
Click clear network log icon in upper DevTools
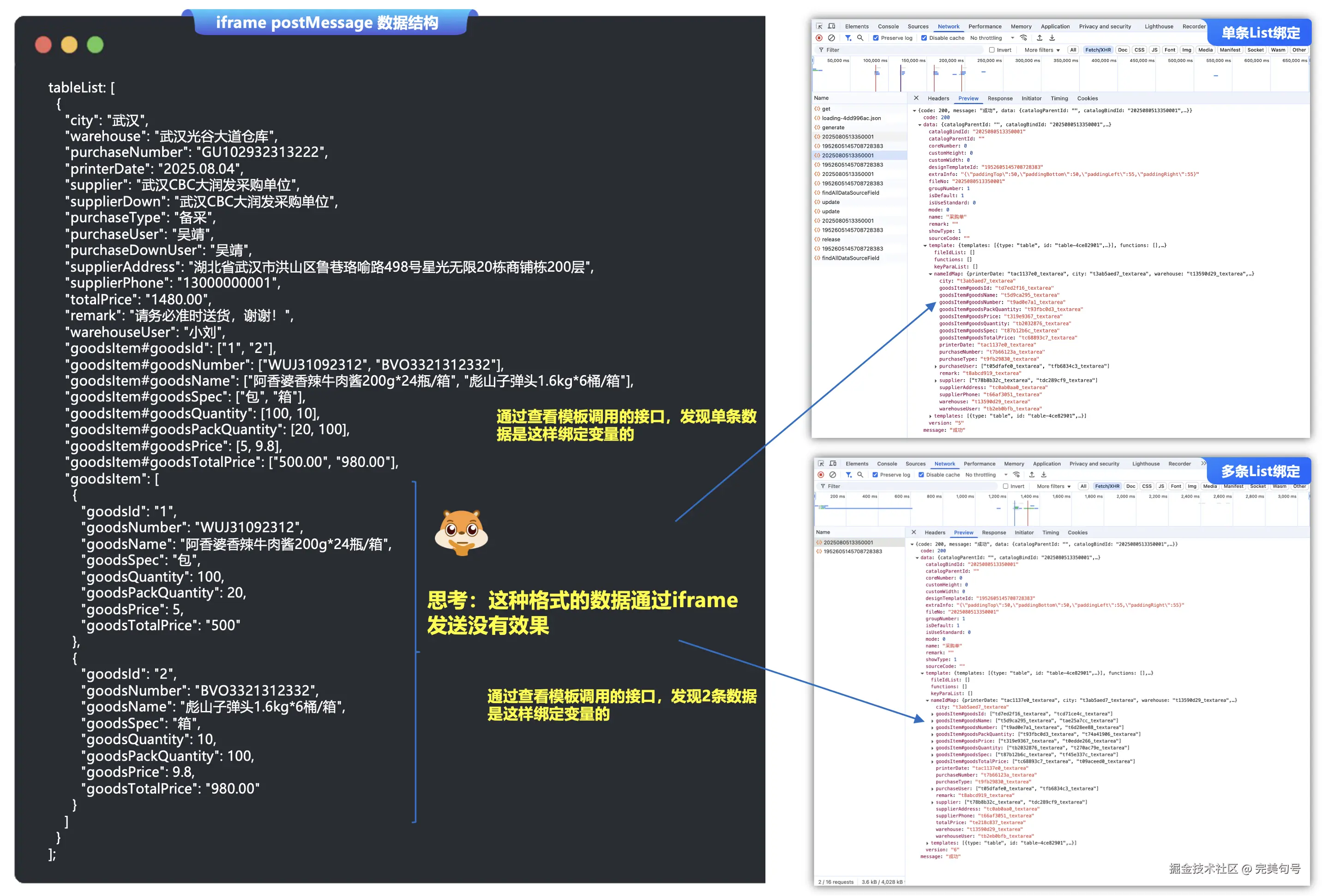831,38
